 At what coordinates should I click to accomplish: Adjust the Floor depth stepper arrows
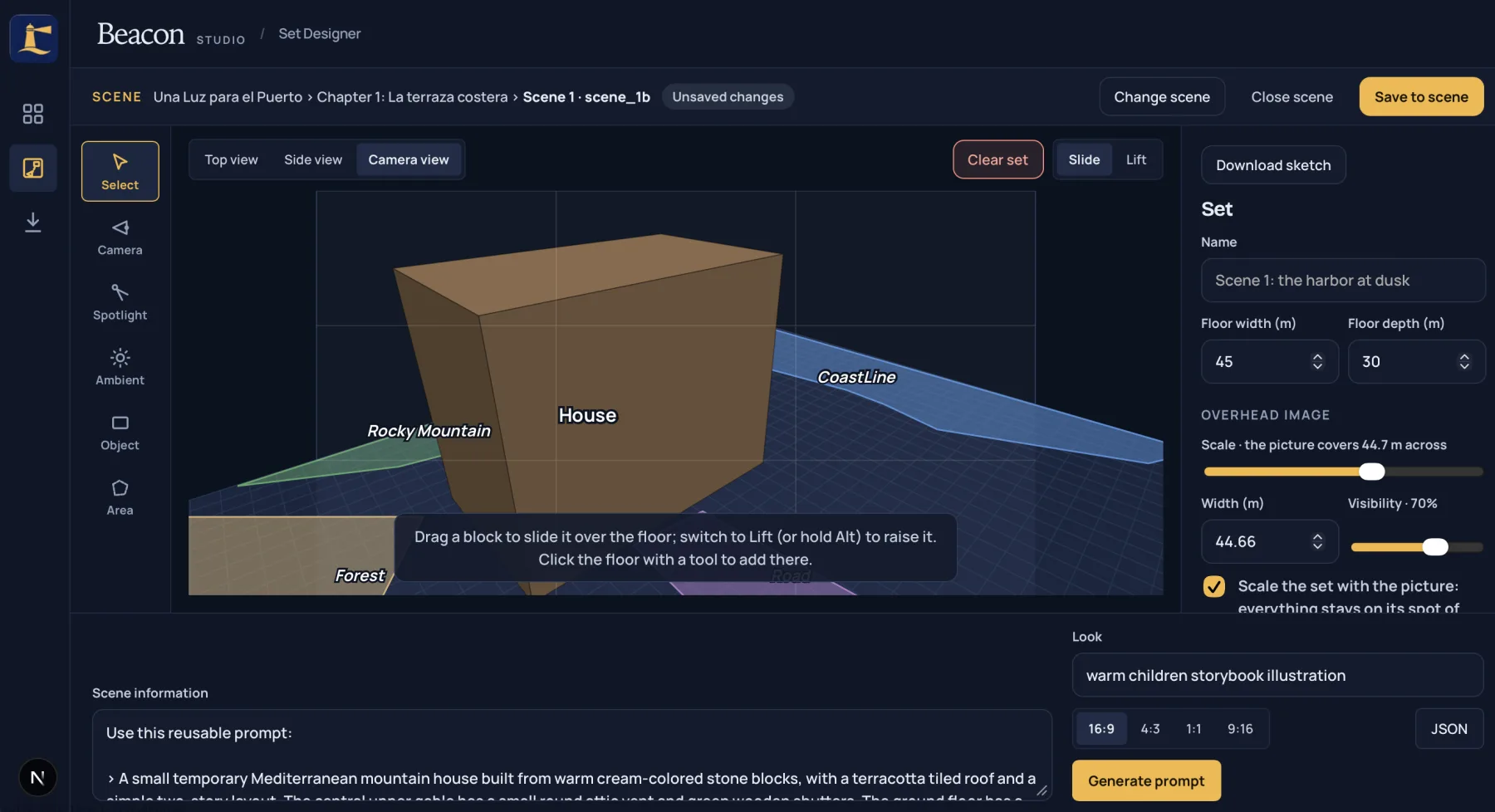[x=1464, y=361]
